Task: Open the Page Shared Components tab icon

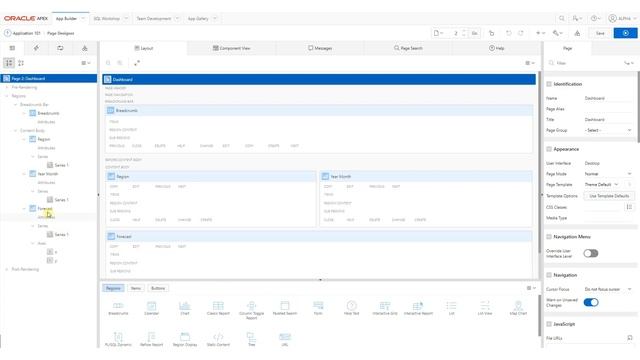Action: click(84, 48)
